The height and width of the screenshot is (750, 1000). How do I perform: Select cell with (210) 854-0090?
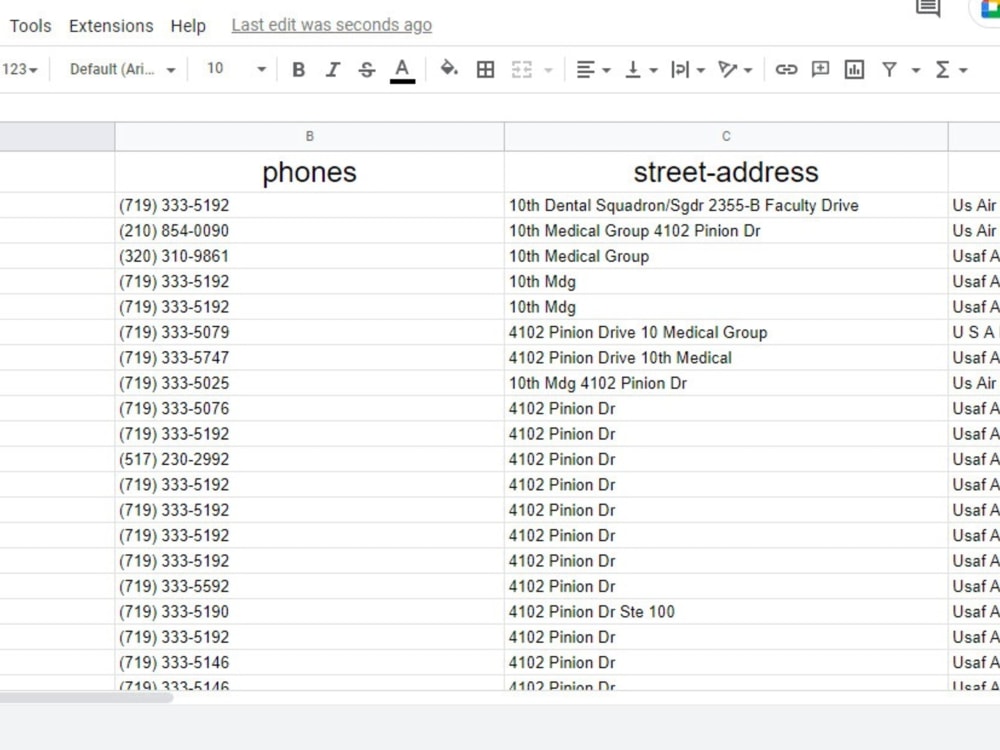(x=309, y=231)
